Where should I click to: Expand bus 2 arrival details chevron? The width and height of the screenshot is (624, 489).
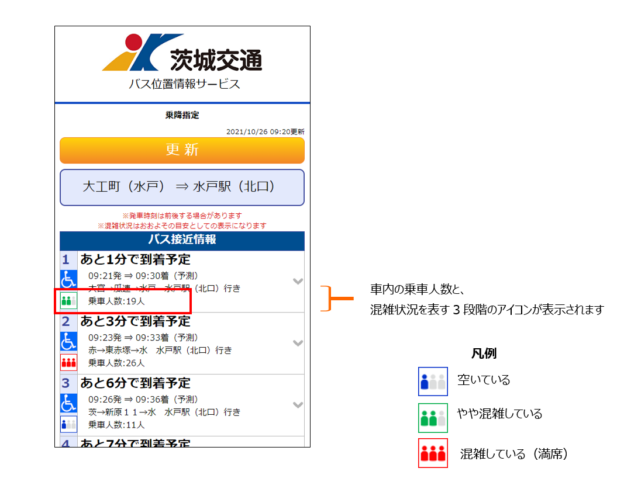(297, 343)
